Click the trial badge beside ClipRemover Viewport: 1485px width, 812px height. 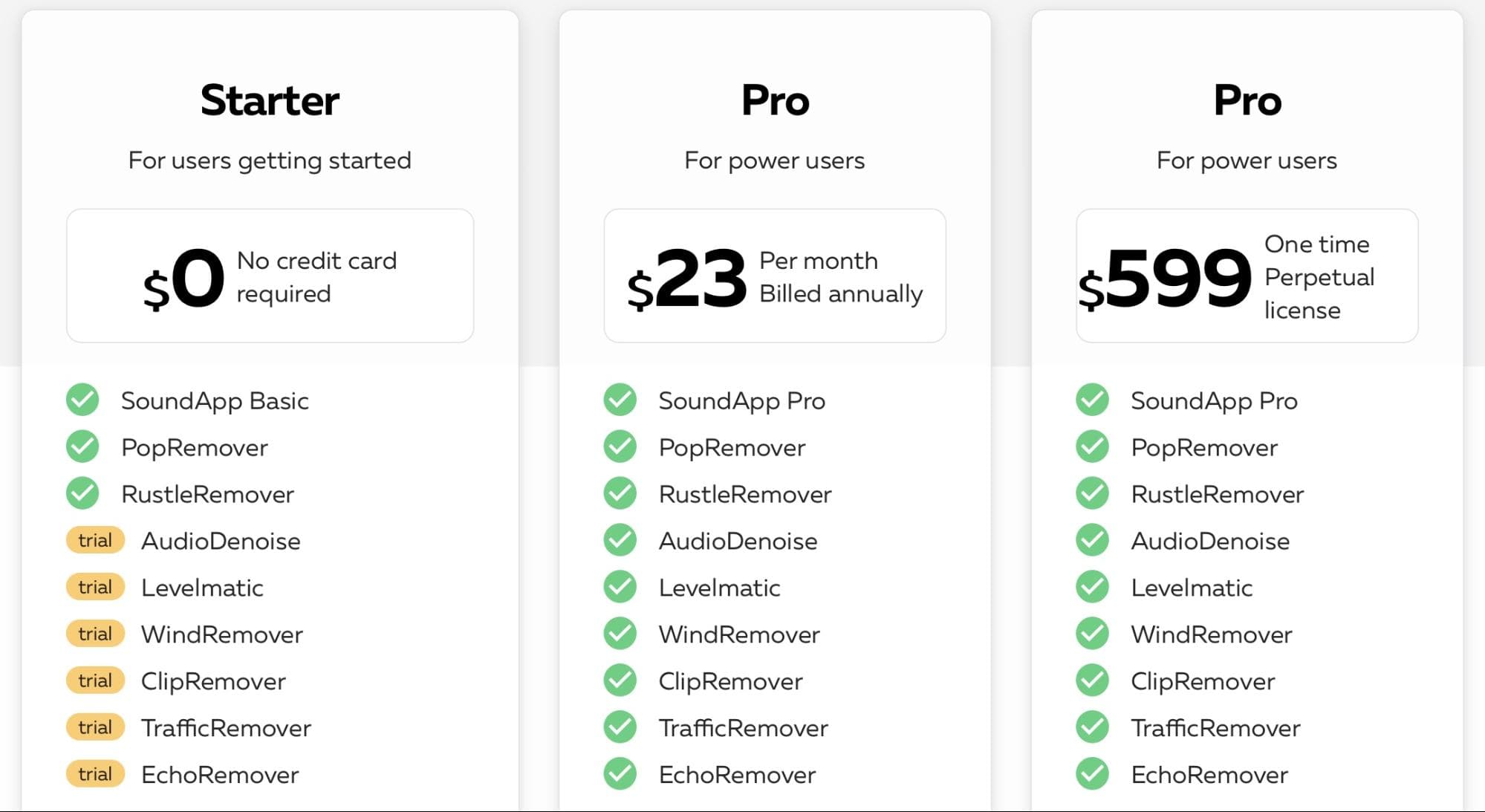click(95, 681)
